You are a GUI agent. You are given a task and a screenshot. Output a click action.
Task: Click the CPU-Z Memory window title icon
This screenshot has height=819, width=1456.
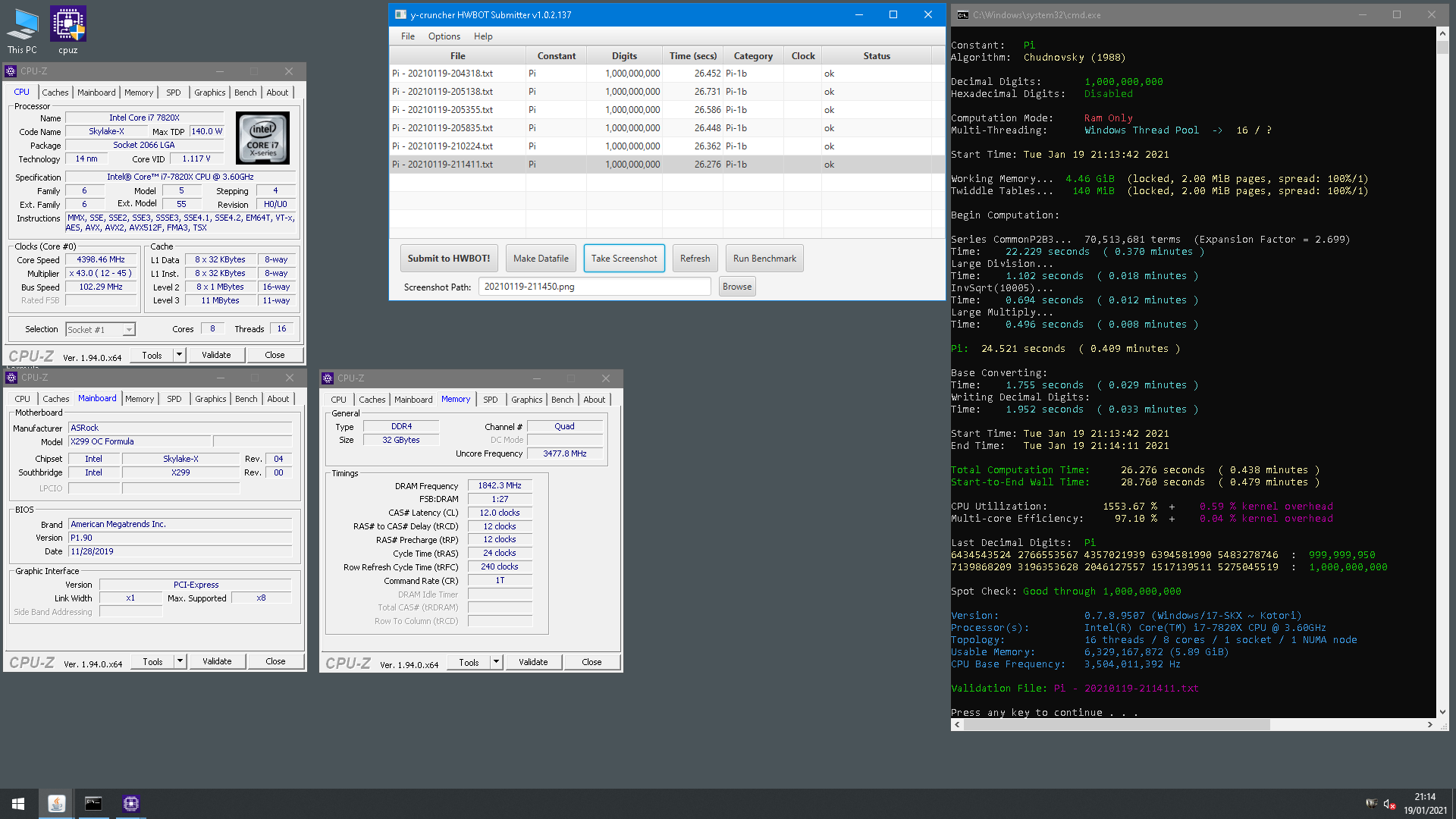(328, 378)
